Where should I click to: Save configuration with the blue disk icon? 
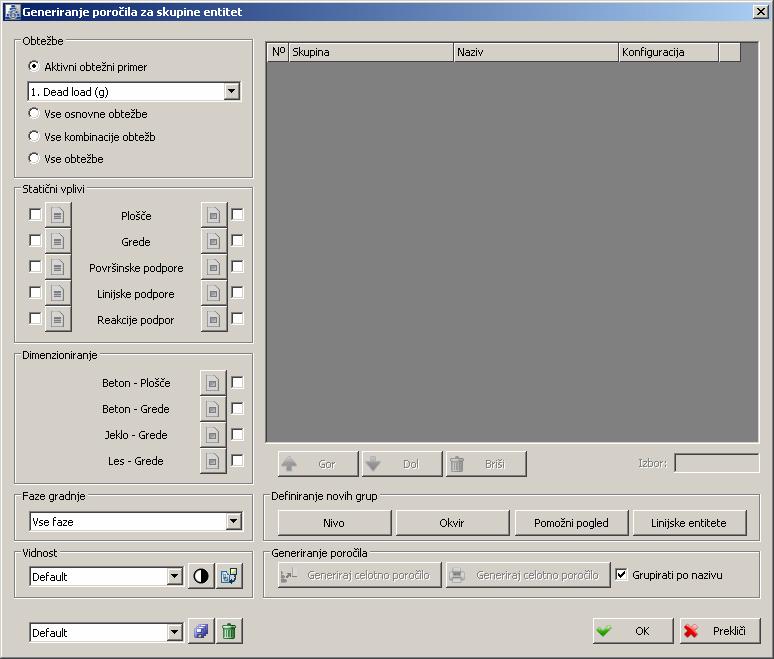[x=201, y=631]
